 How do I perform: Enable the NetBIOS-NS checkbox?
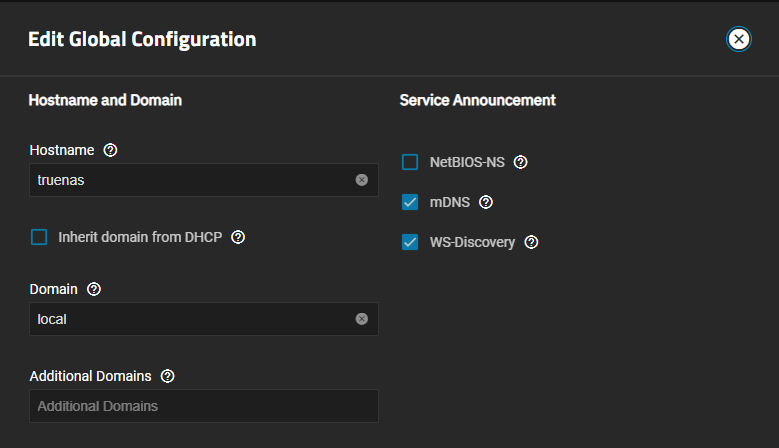coord(410,162)
